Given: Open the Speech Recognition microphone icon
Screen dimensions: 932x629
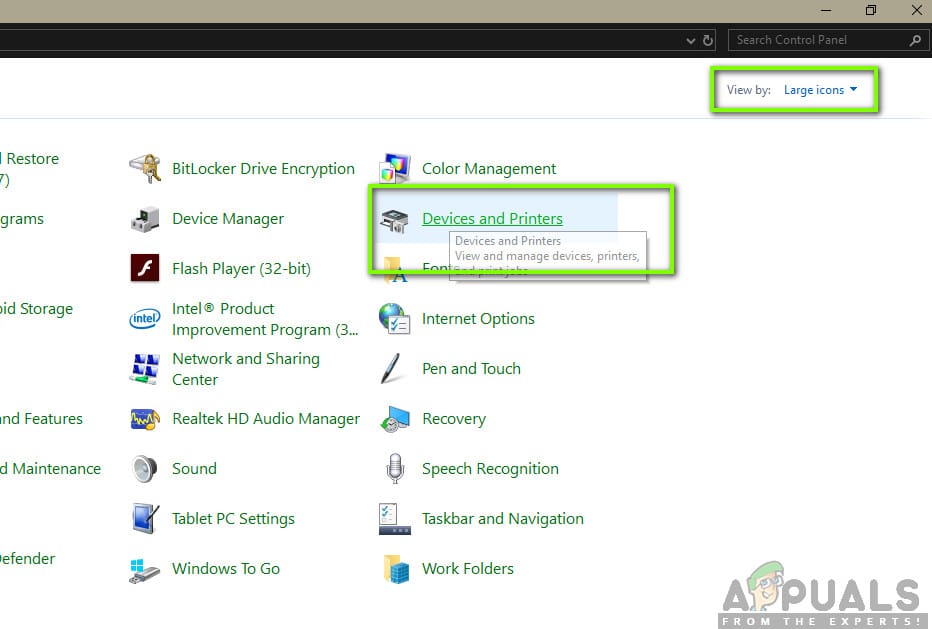Looking at the screenshot, I should tap(395, 469).
